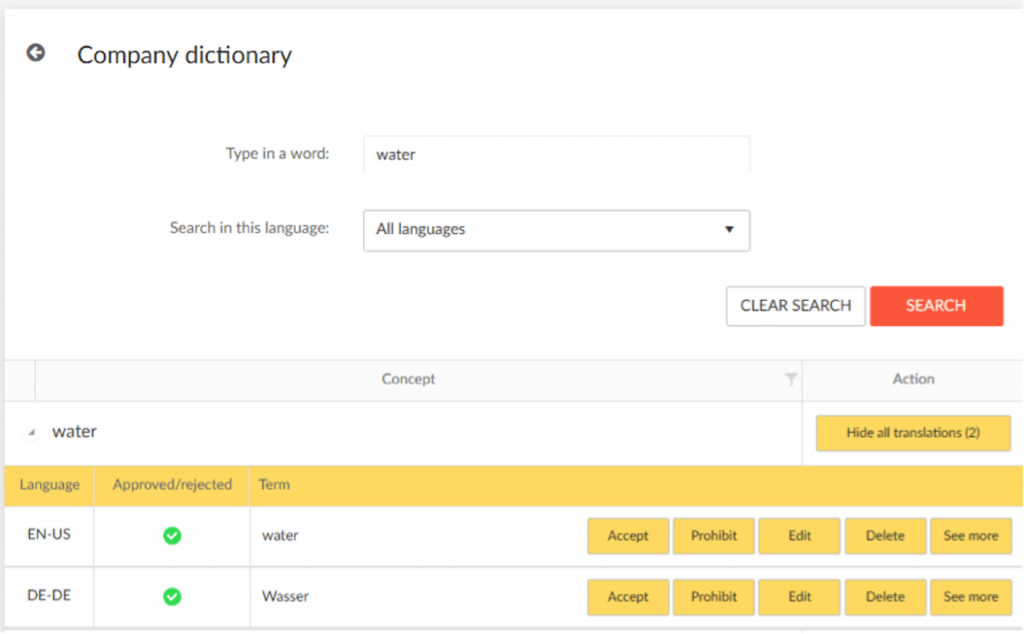Image resolution: width=1024 pixels, height=634 pixels.
Task: Prohibit the EN-US term water
Action: click(714, 536)
